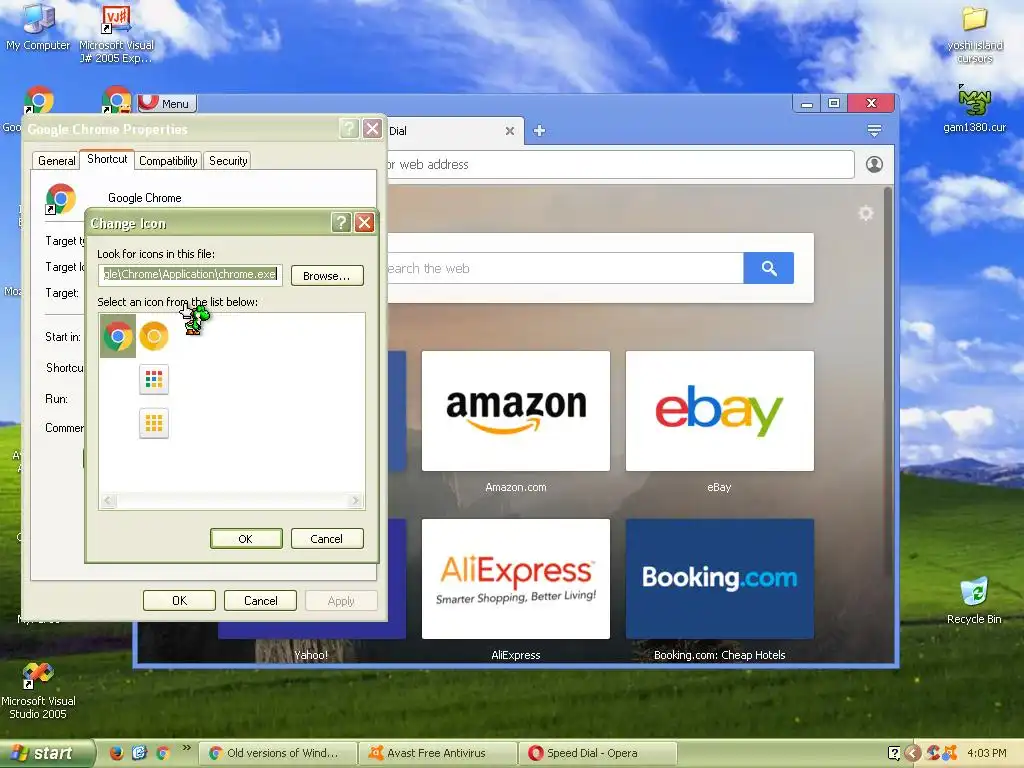Switch to the Security tab
The image size is (1024, 768).
(x=228, y=161)
